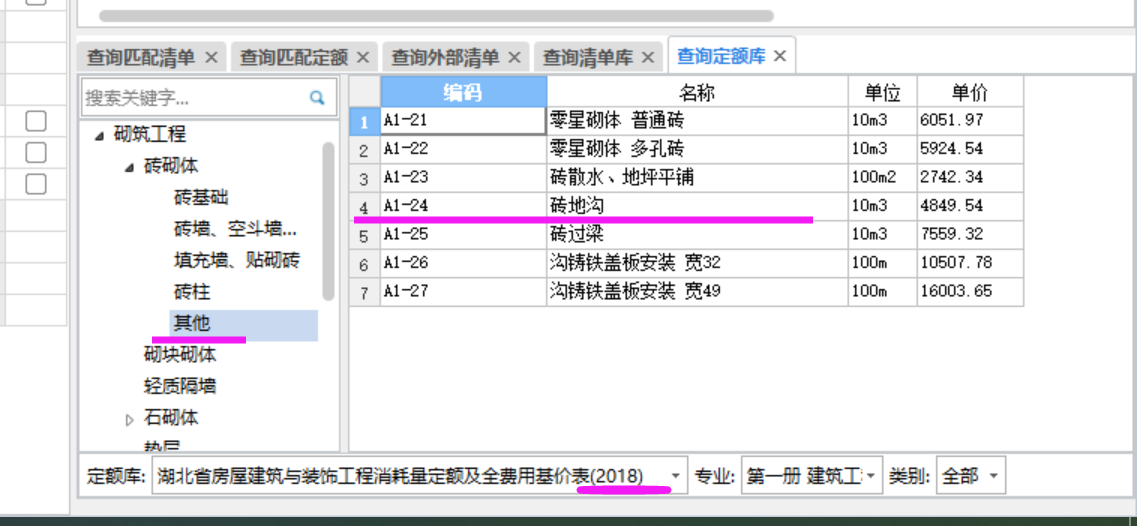1137x526 pixels.
Task: Click the 砖散水、地坪平铺 name cell
Action: click(x=698, y=178)
